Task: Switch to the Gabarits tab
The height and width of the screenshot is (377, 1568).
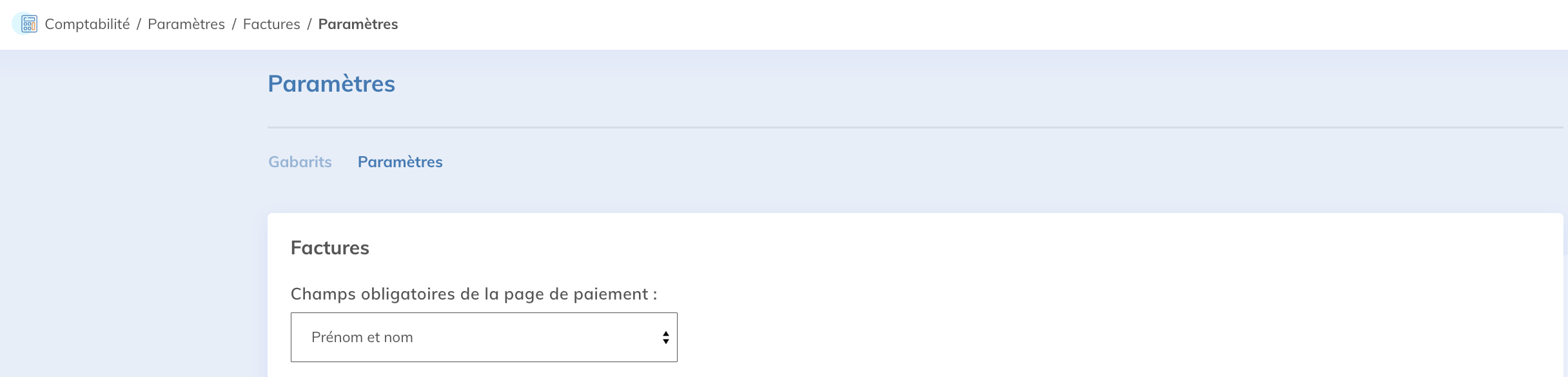Action: [x=300, y=162]
